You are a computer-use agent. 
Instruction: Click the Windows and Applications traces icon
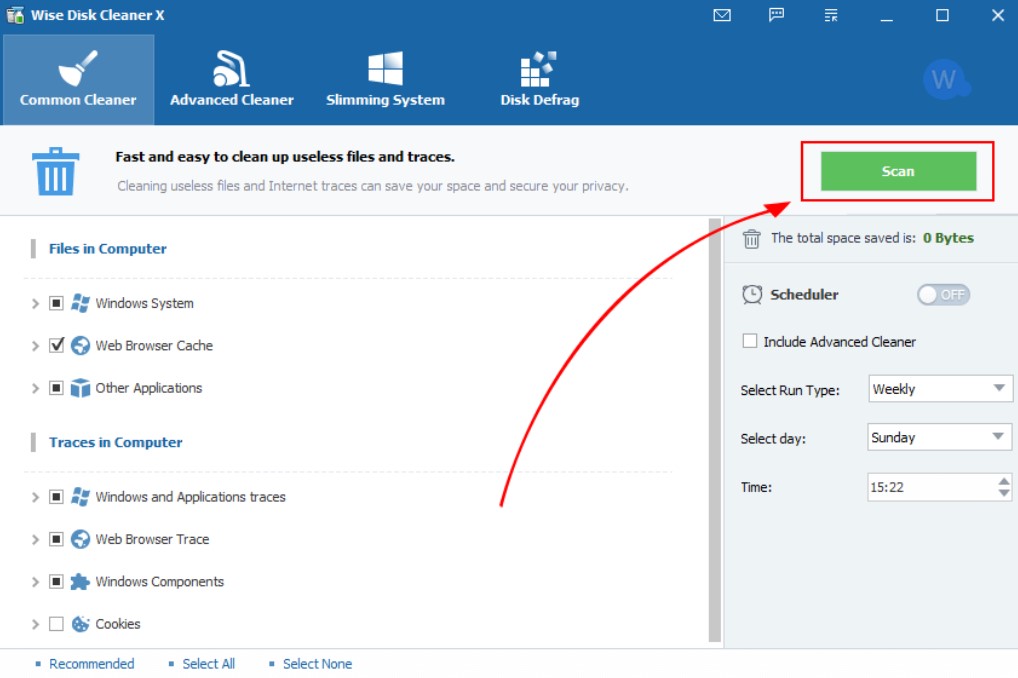point(80,497)
